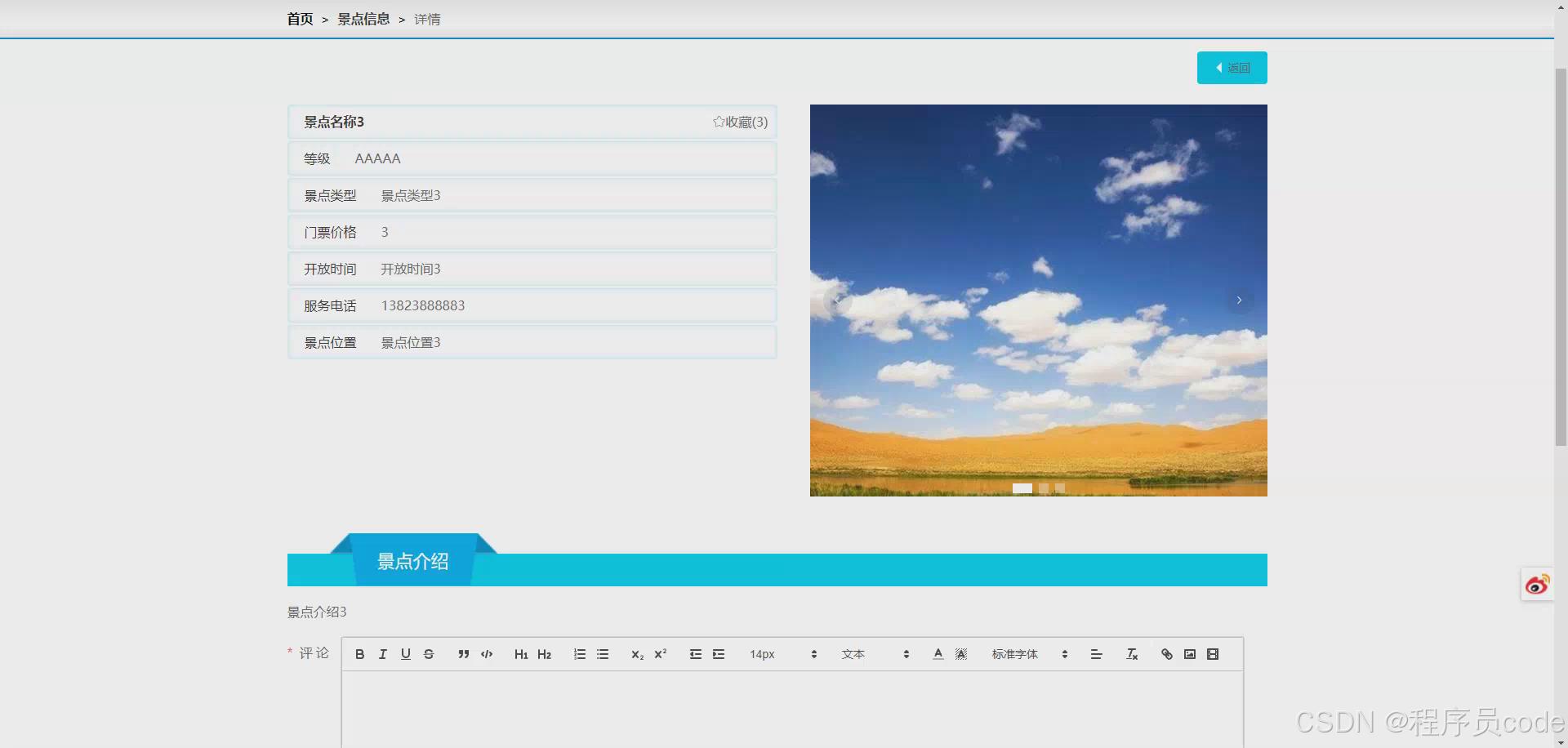Click the 详情 breadcrumb text

pyautogui.click(x=427, y=19)
